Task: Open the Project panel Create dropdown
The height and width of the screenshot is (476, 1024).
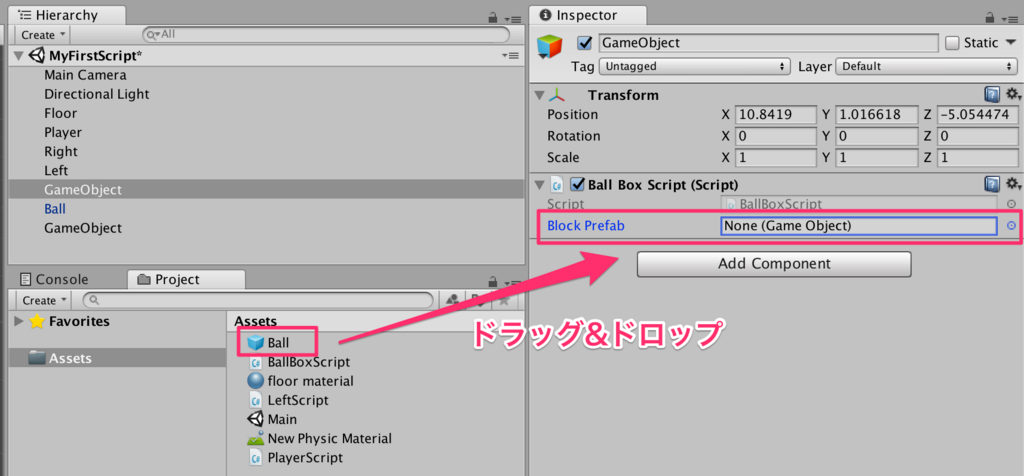Action: point(43,300)
